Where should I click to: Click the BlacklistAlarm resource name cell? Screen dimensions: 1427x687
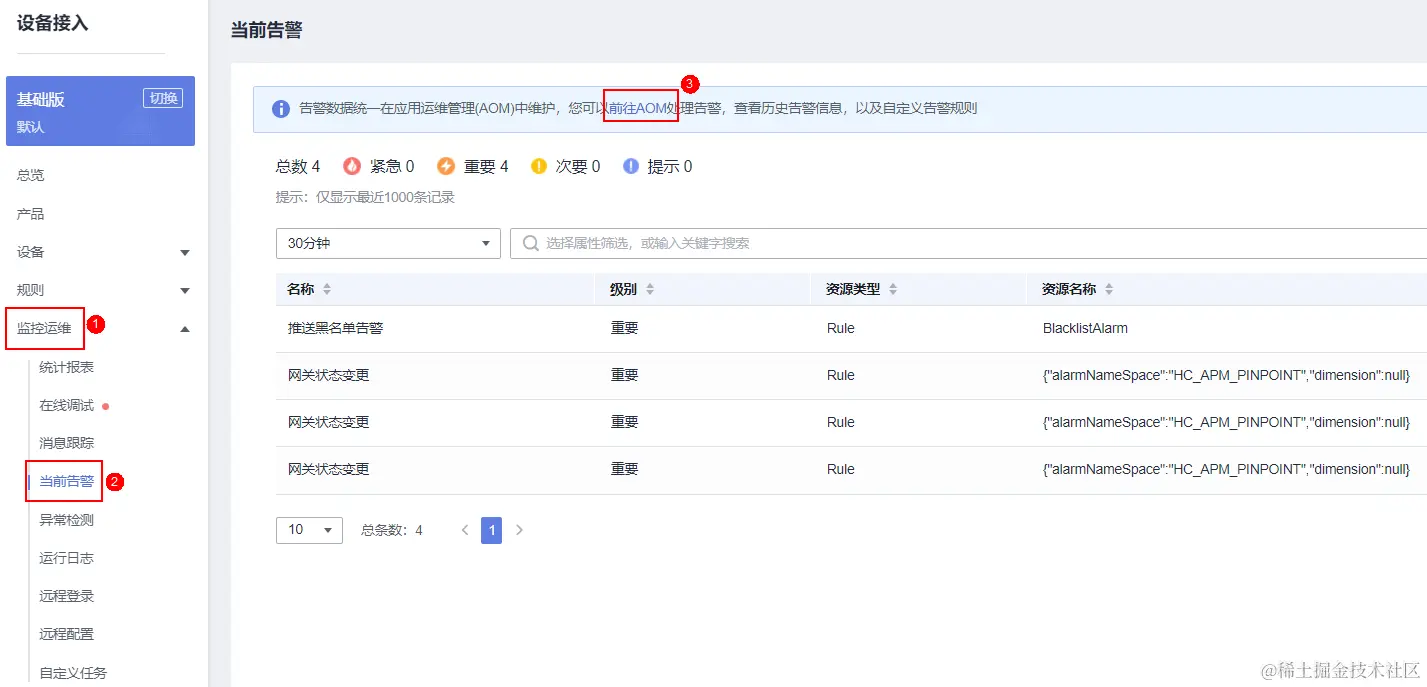click(1085, 328)
